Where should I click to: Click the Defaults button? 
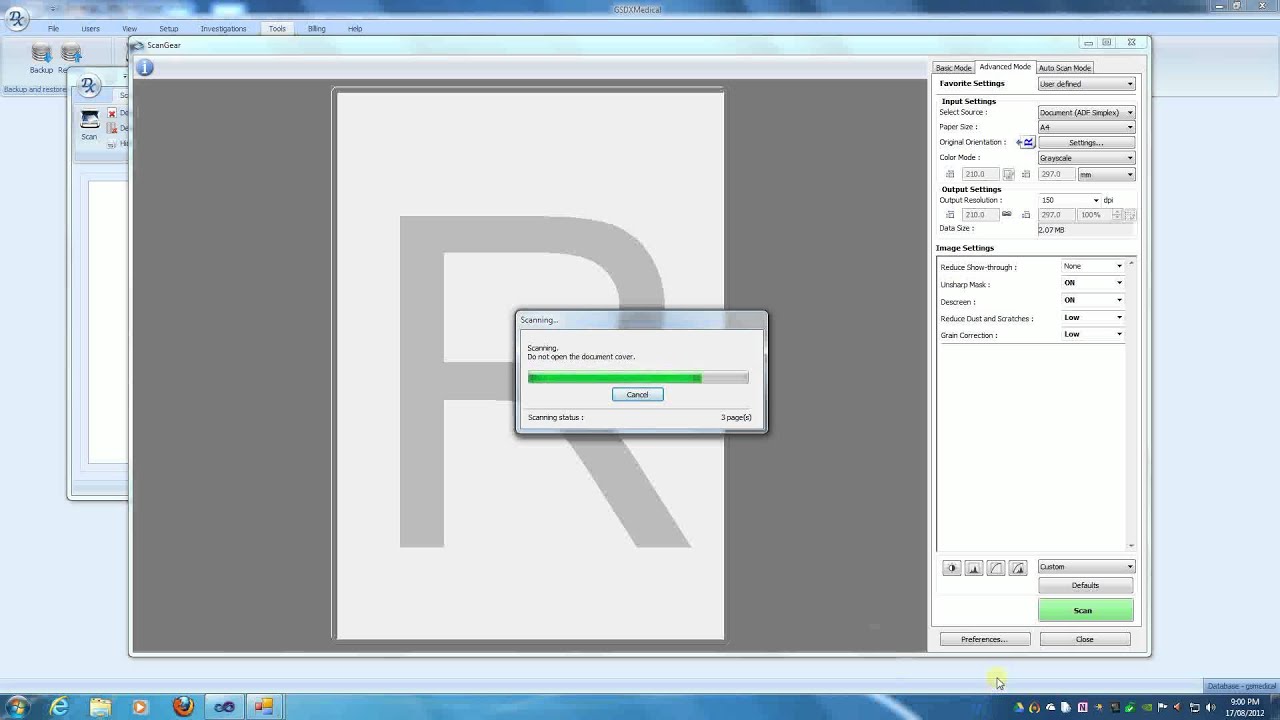[x=1085, y=585]
